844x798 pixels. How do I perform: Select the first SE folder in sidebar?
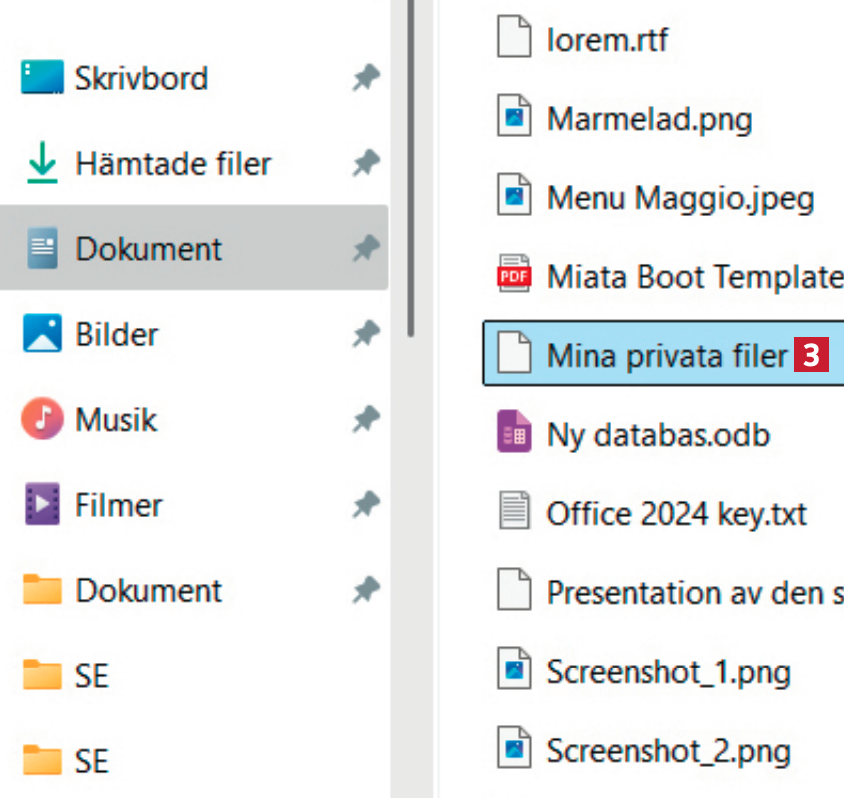(x=90, y=676)
